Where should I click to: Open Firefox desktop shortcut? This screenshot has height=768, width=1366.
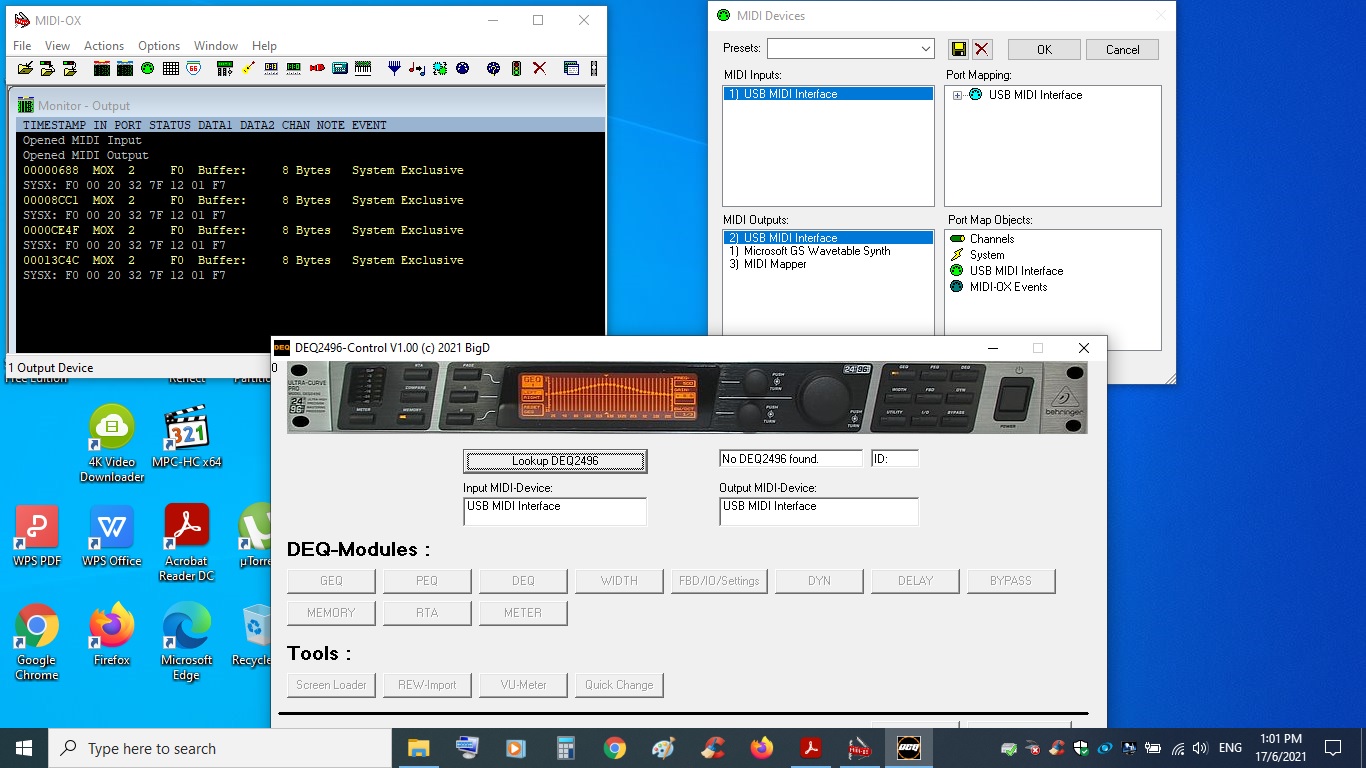coord(112,635)
